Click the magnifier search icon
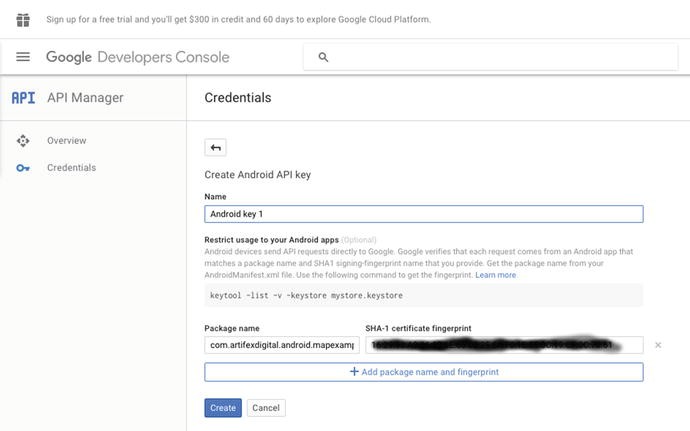 (x=323, y=57)
